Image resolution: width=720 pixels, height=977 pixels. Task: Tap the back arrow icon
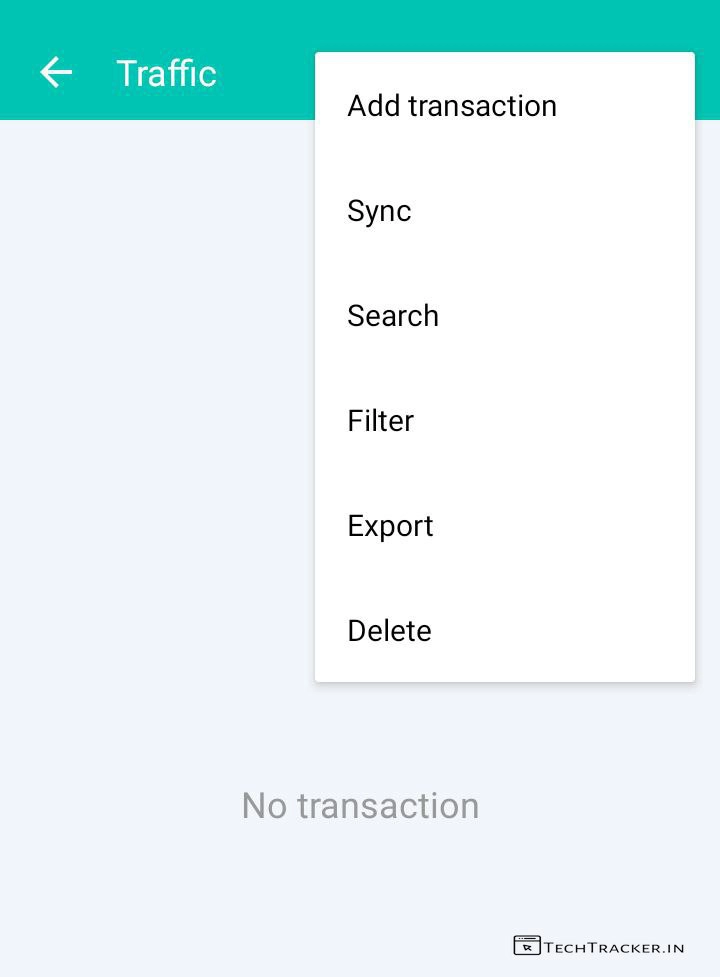[56, 73]
